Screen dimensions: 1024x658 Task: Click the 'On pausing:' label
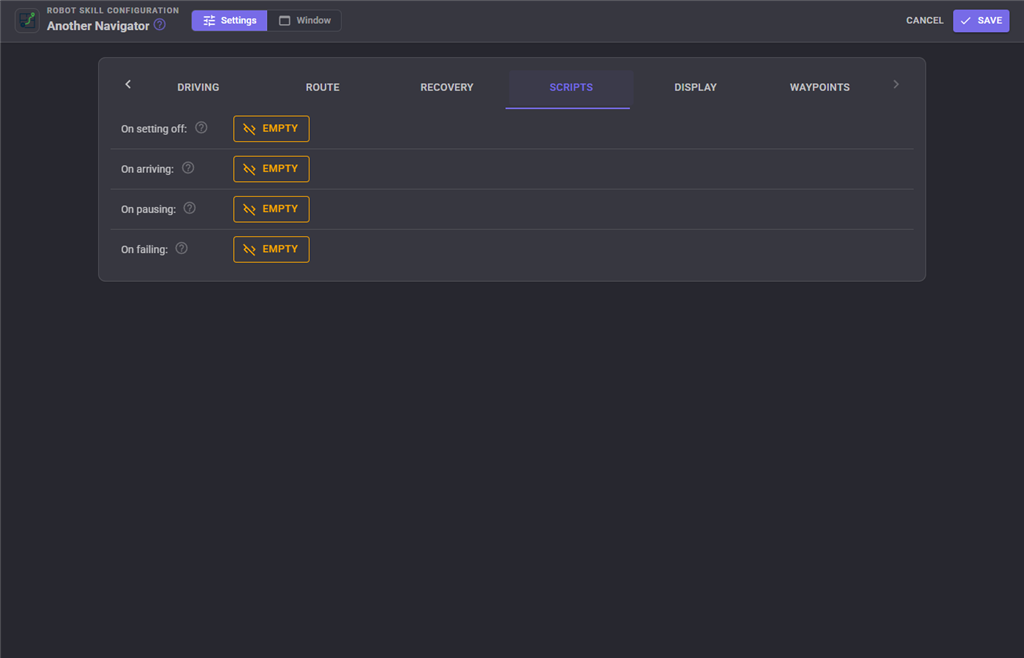pyautogui.click(x=148, y=210)
